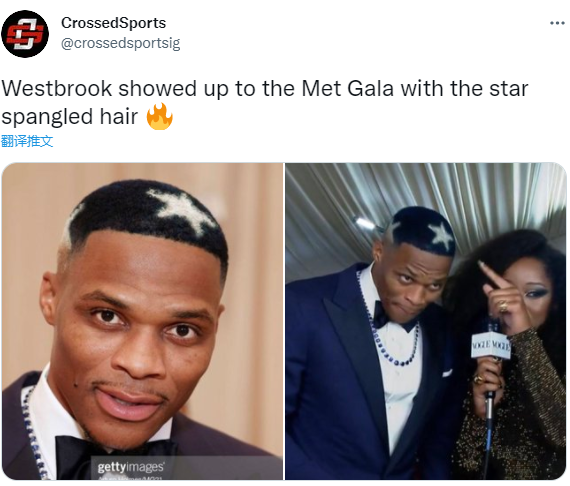570x486 pixels.
Task: Click the word Westbrook in tweet text
Action: pos(57,88)
